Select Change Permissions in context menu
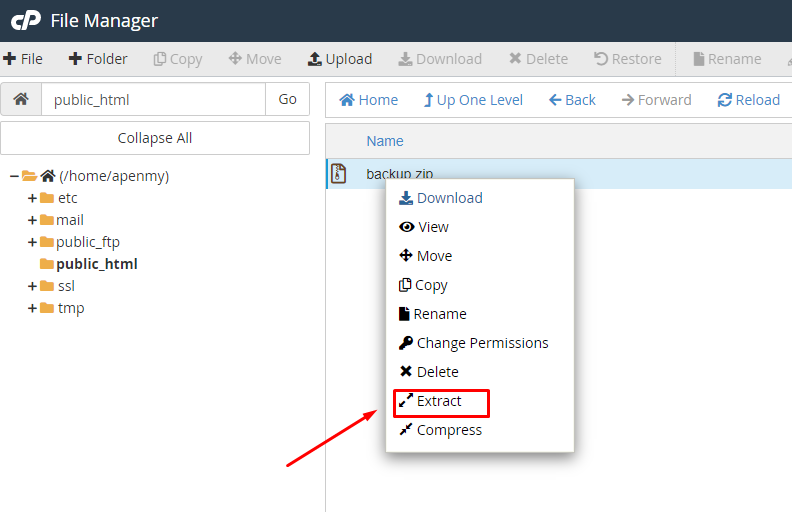Viewport: 792px width, 512px height. click(482, 343)
